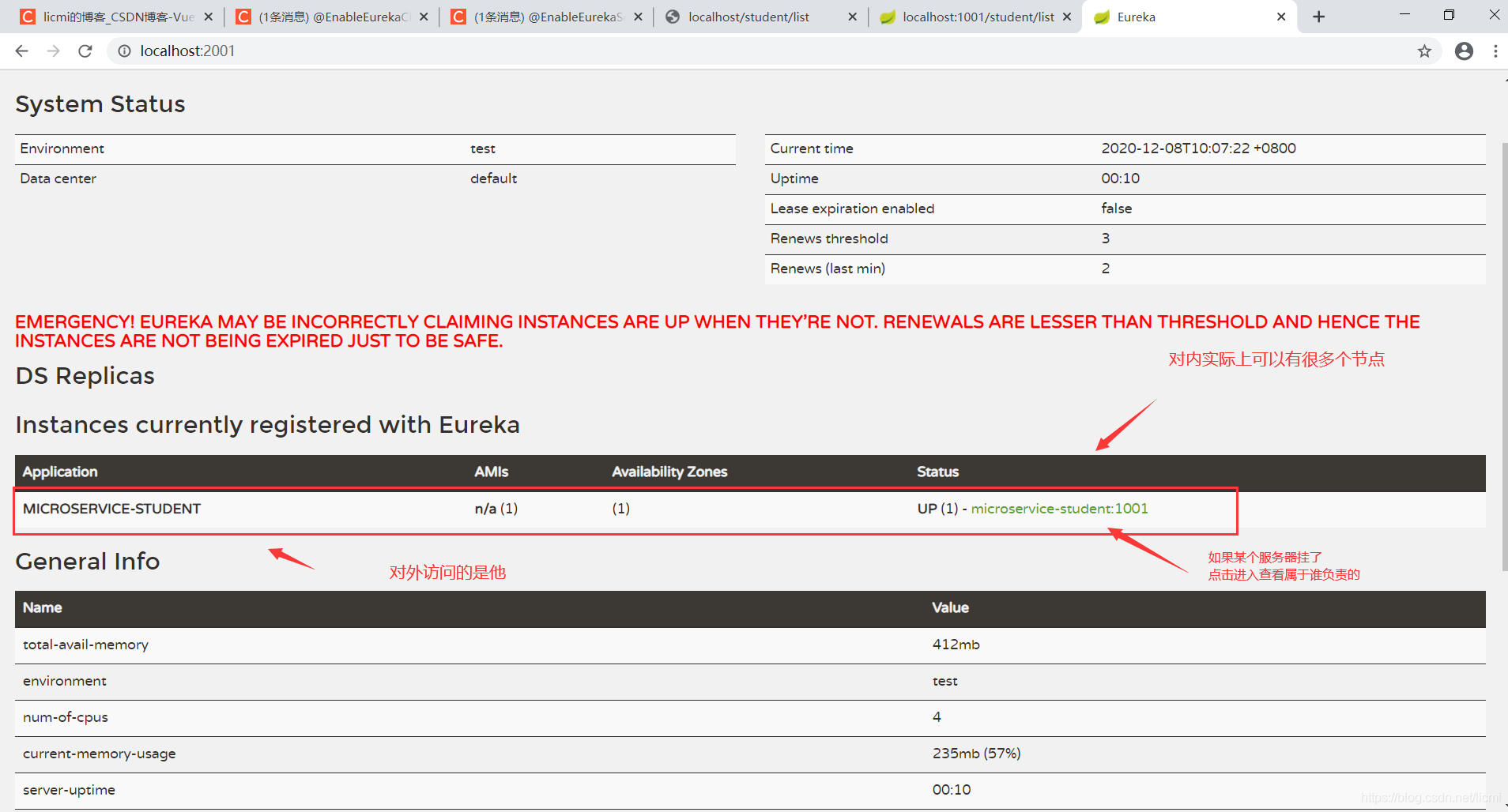Click the MICROSERVICE-STUDENT application cell
The image size is (1508, 812).
(x=111, y=509)
